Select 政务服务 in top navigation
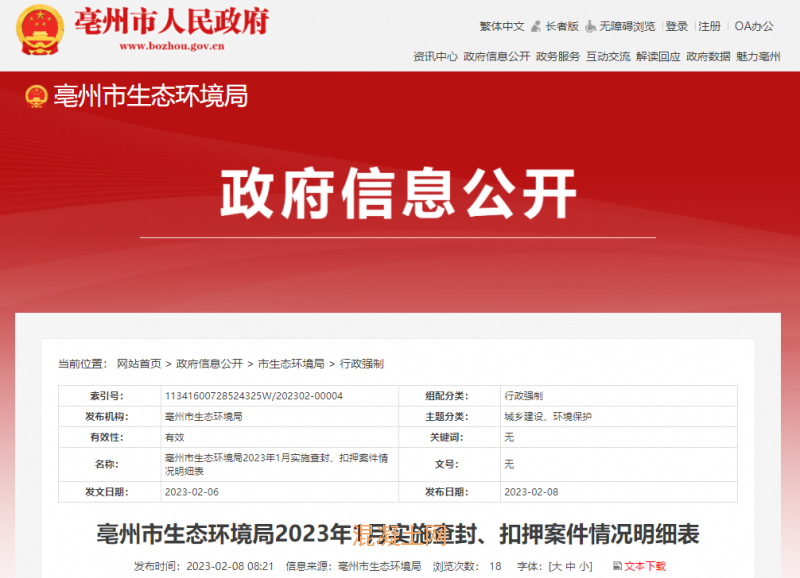Screen dimensions: 800x578 click(x=558, y=57)
